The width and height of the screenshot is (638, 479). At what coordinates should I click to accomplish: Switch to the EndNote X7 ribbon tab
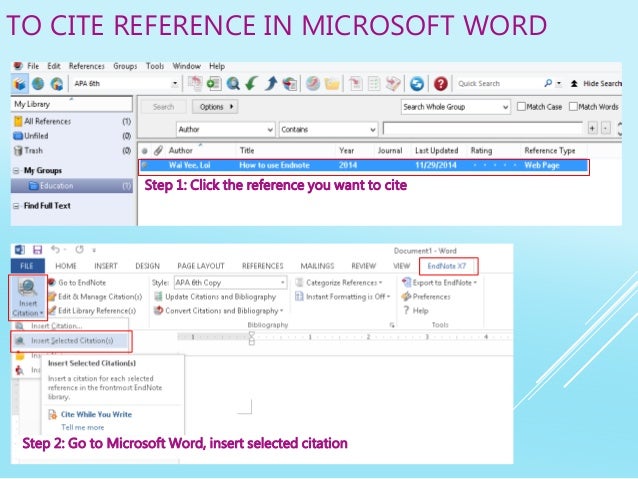(447, 266)
